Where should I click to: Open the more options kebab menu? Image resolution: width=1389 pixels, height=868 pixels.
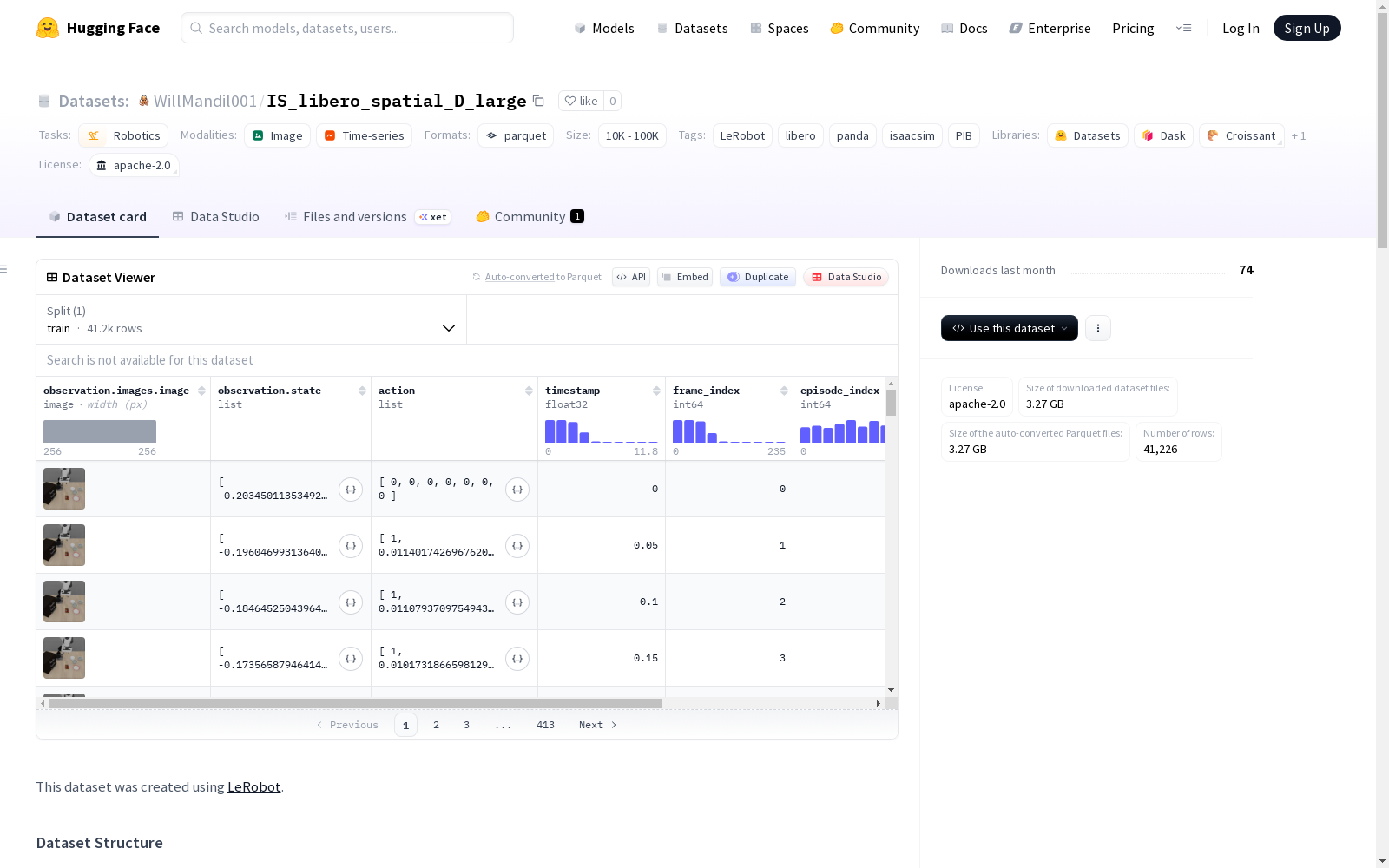(x=1098, y=328)
